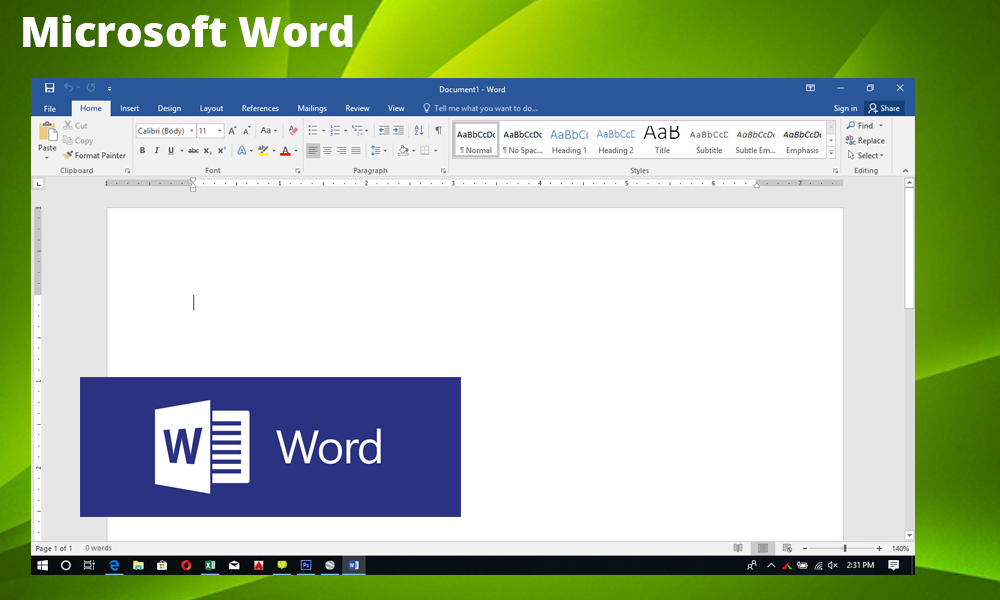Toggle Bold formatting

tap(142, 151)
